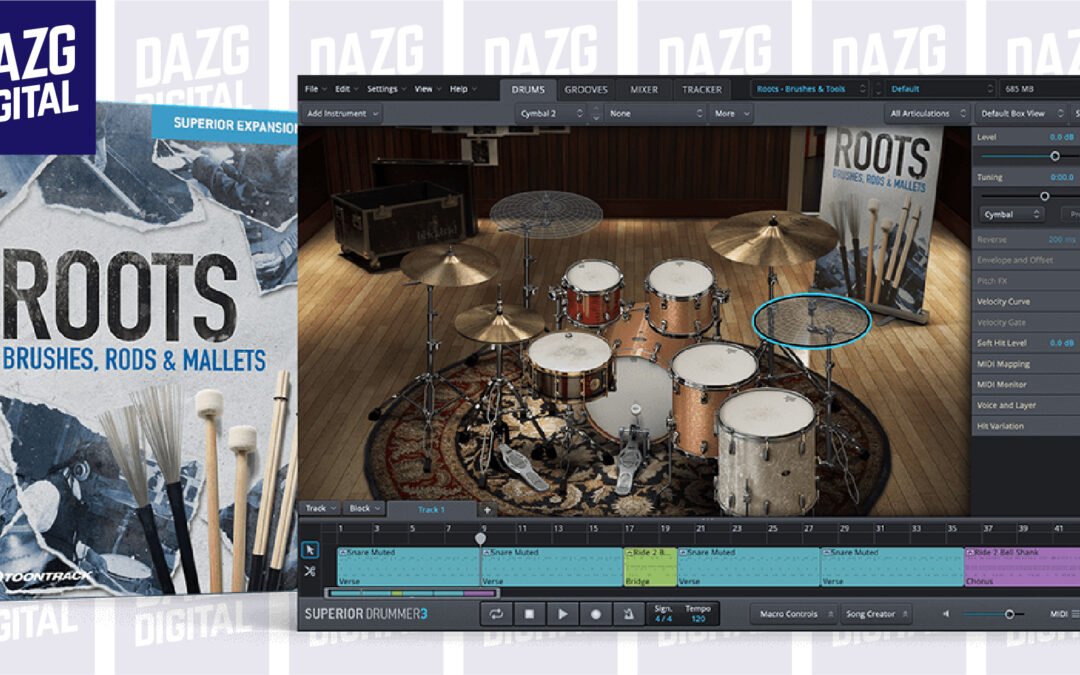Stop playback with the stop button

point(529,614)
